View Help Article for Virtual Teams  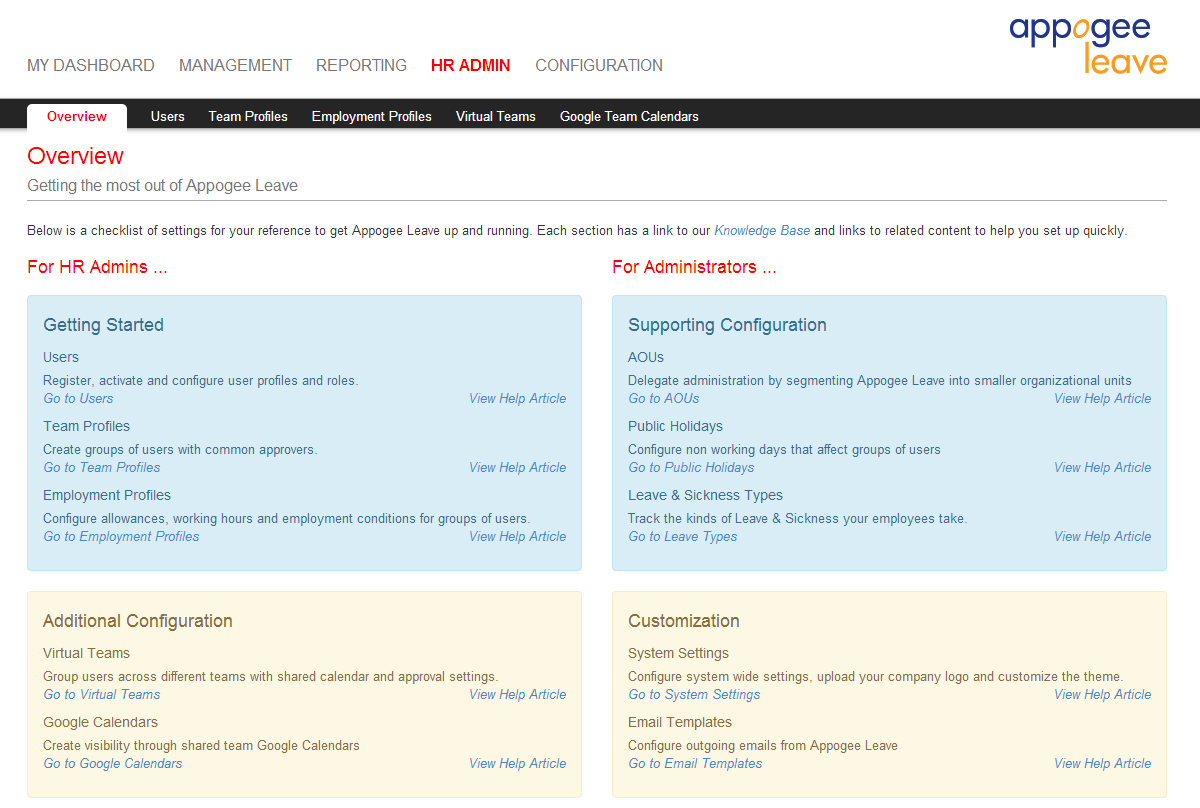(517, 695)
